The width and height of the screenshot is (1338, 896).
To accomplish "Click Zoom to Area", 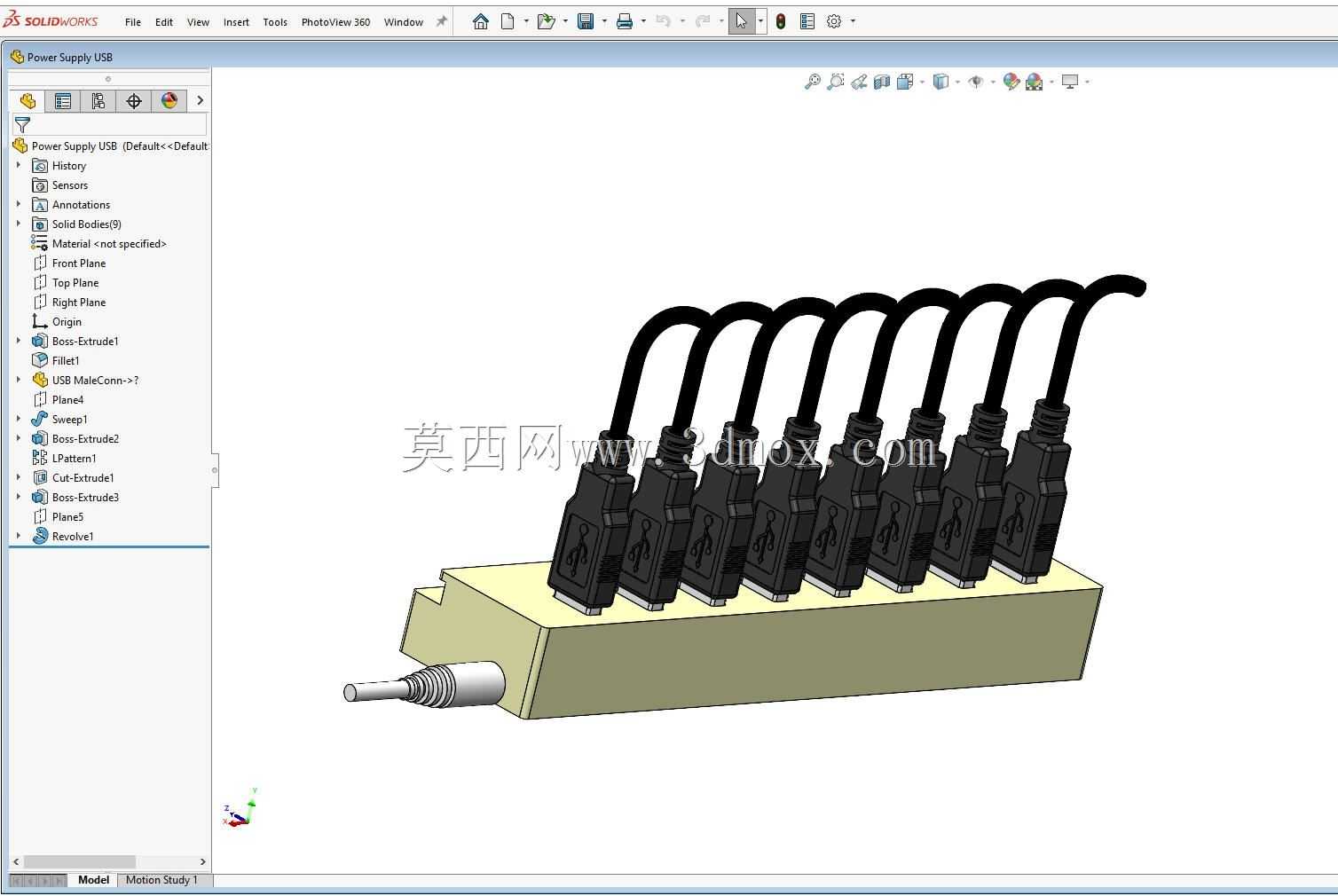I will pos(835,82).
